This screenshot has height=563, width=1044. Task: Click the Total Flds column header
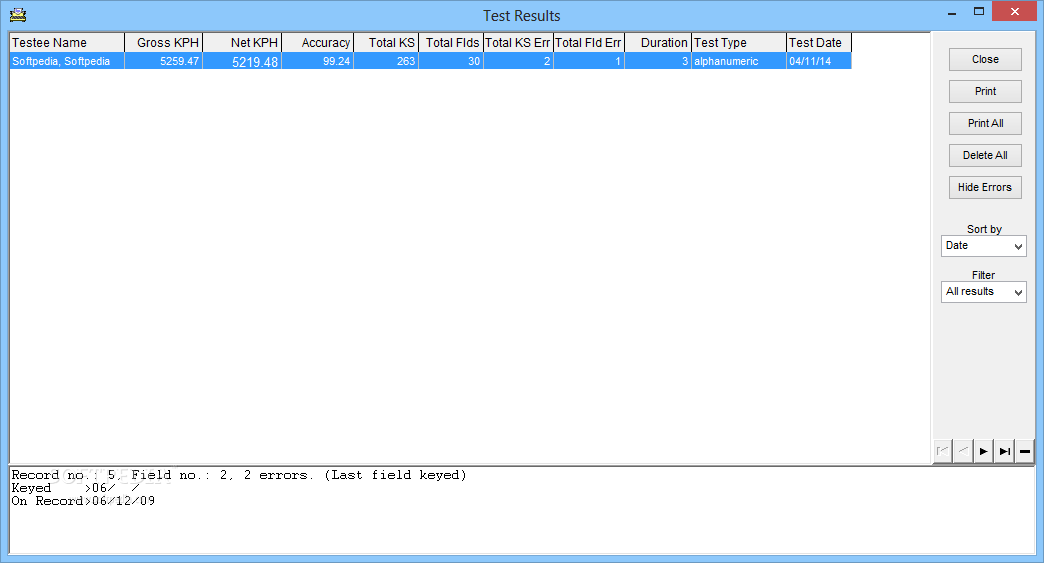[451, 43]
